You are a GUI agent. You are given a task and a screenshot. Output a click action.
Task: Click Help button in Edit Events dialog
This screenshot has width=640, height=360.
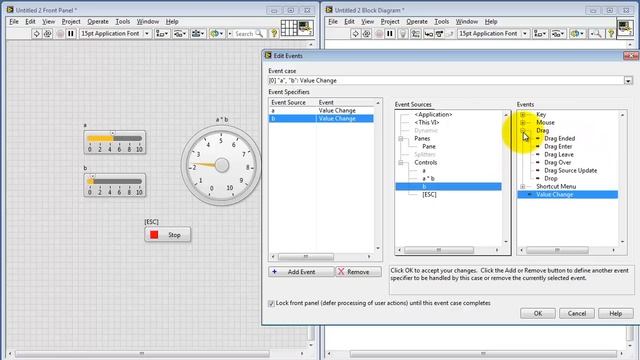tap(616, 313)
